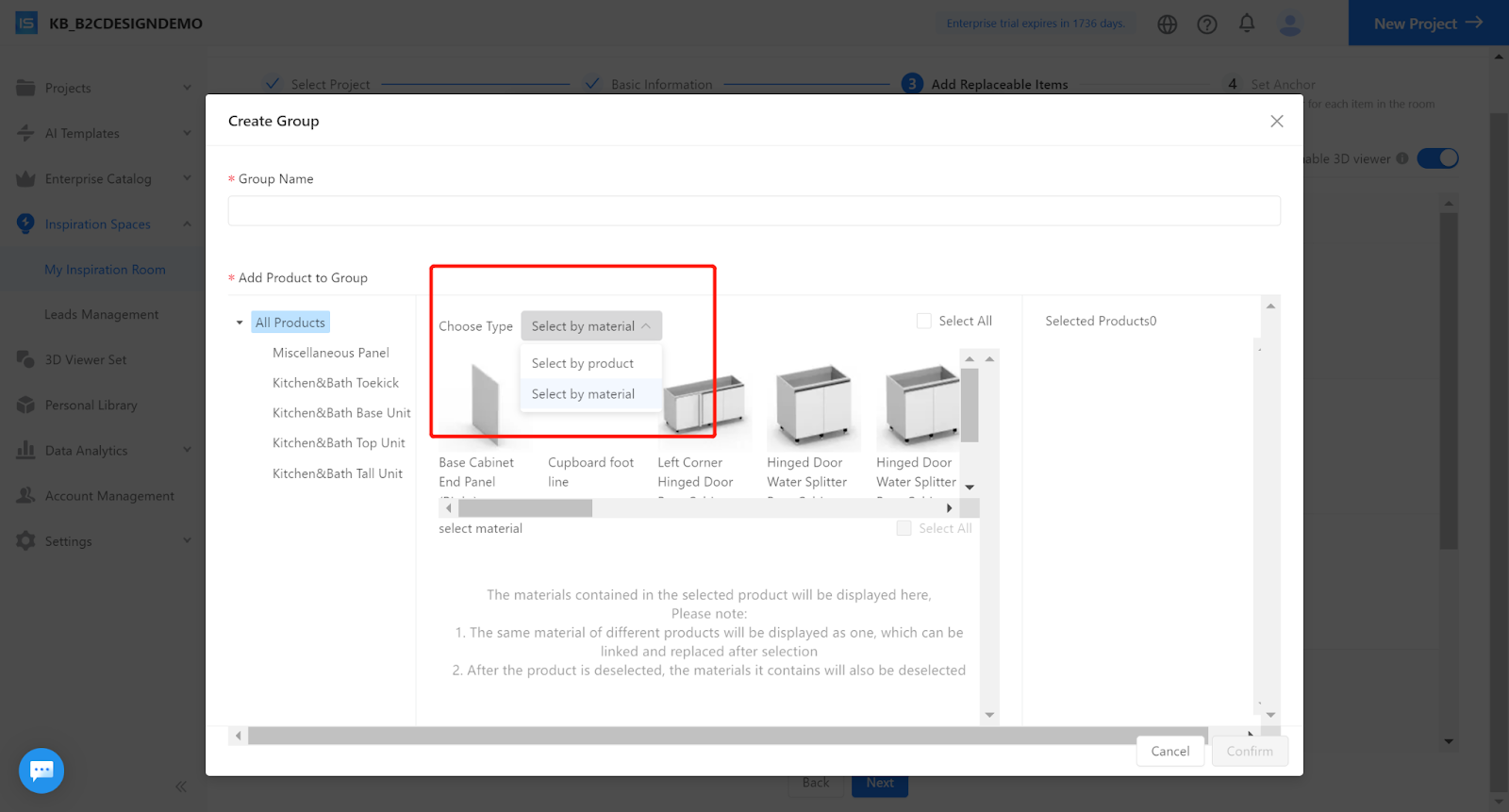Image resolution: width=1509 pixels, height=812 pixels.
Task: Click the Group Name input field
Action: (x=754, y=211)
